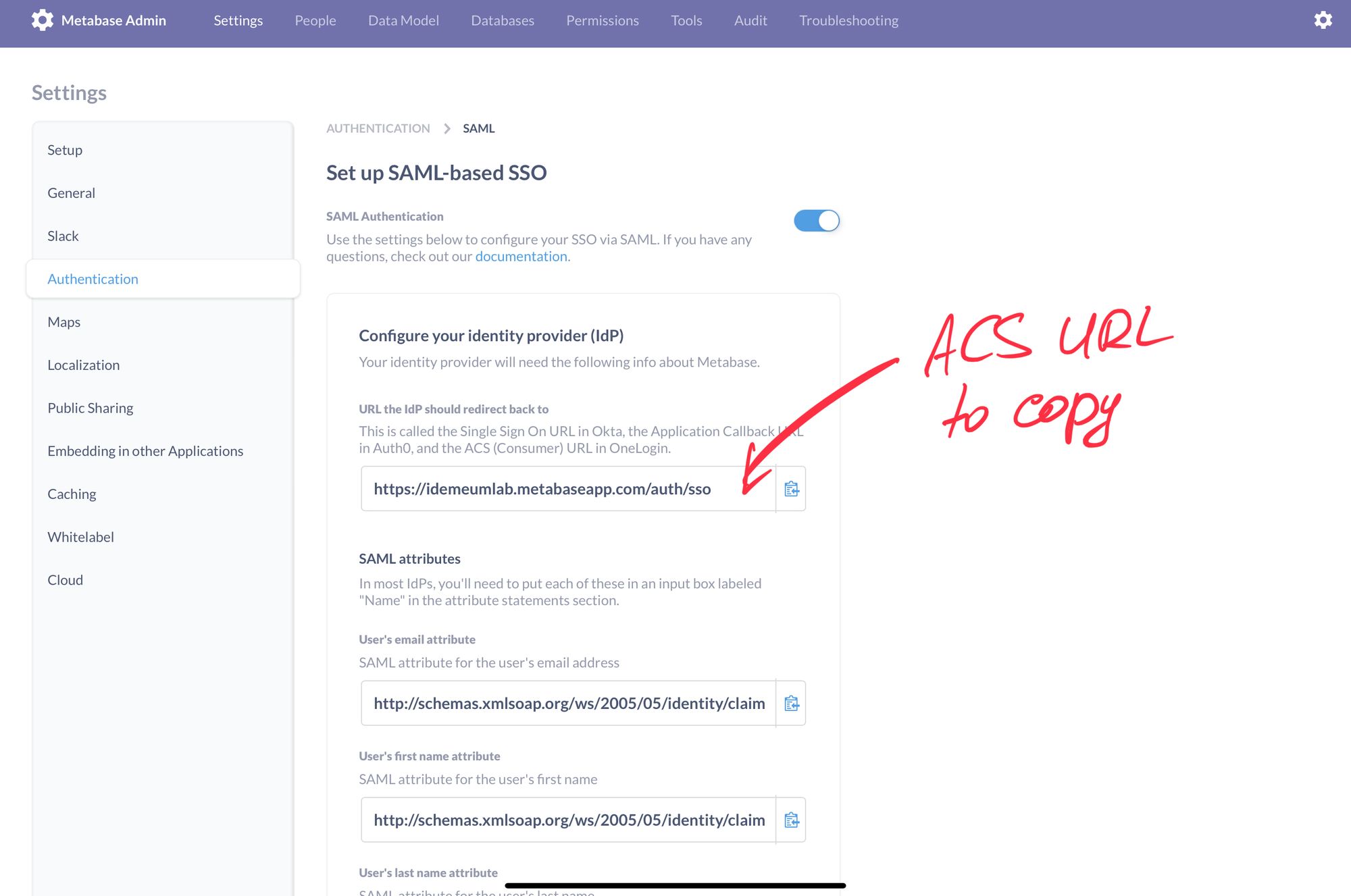Screen dimensions: 1351x896
Task: Click the Settings page title
Action: coord(69,93)
